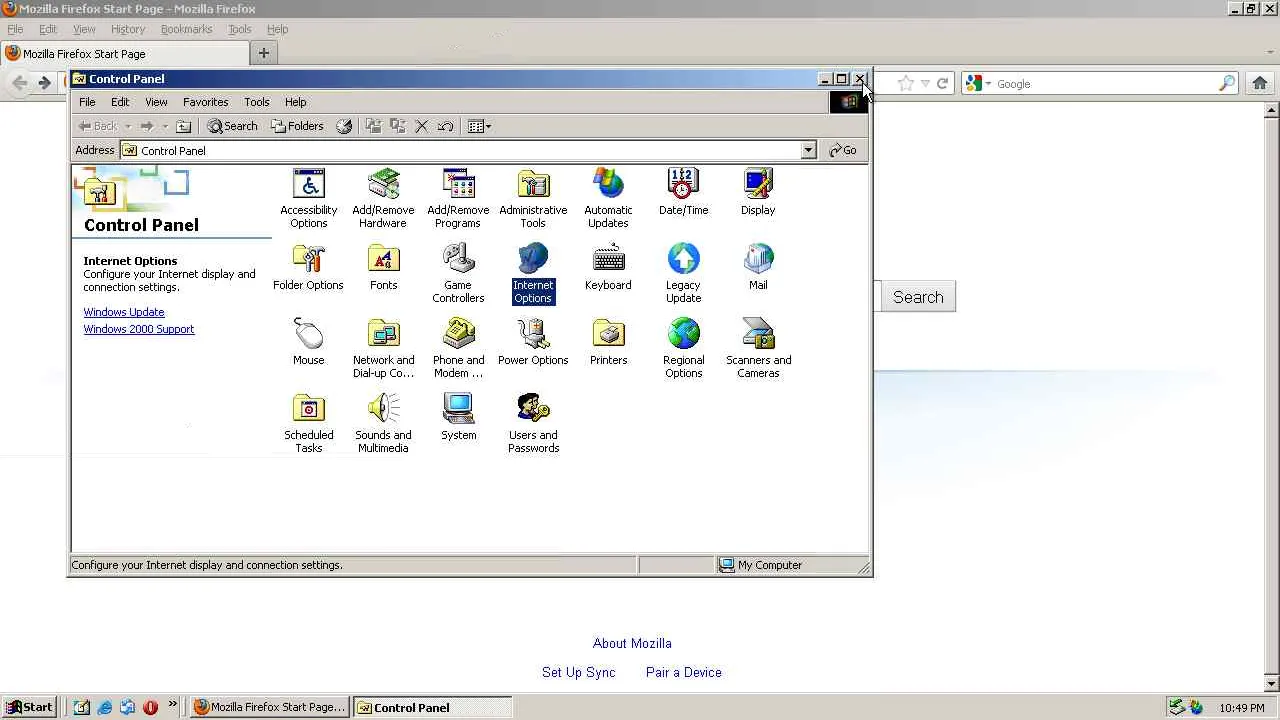The height and width of the screenshot is (720, 1280).
Task: Open Network and Dial-up Connections
Action: [x=383, y=348]
